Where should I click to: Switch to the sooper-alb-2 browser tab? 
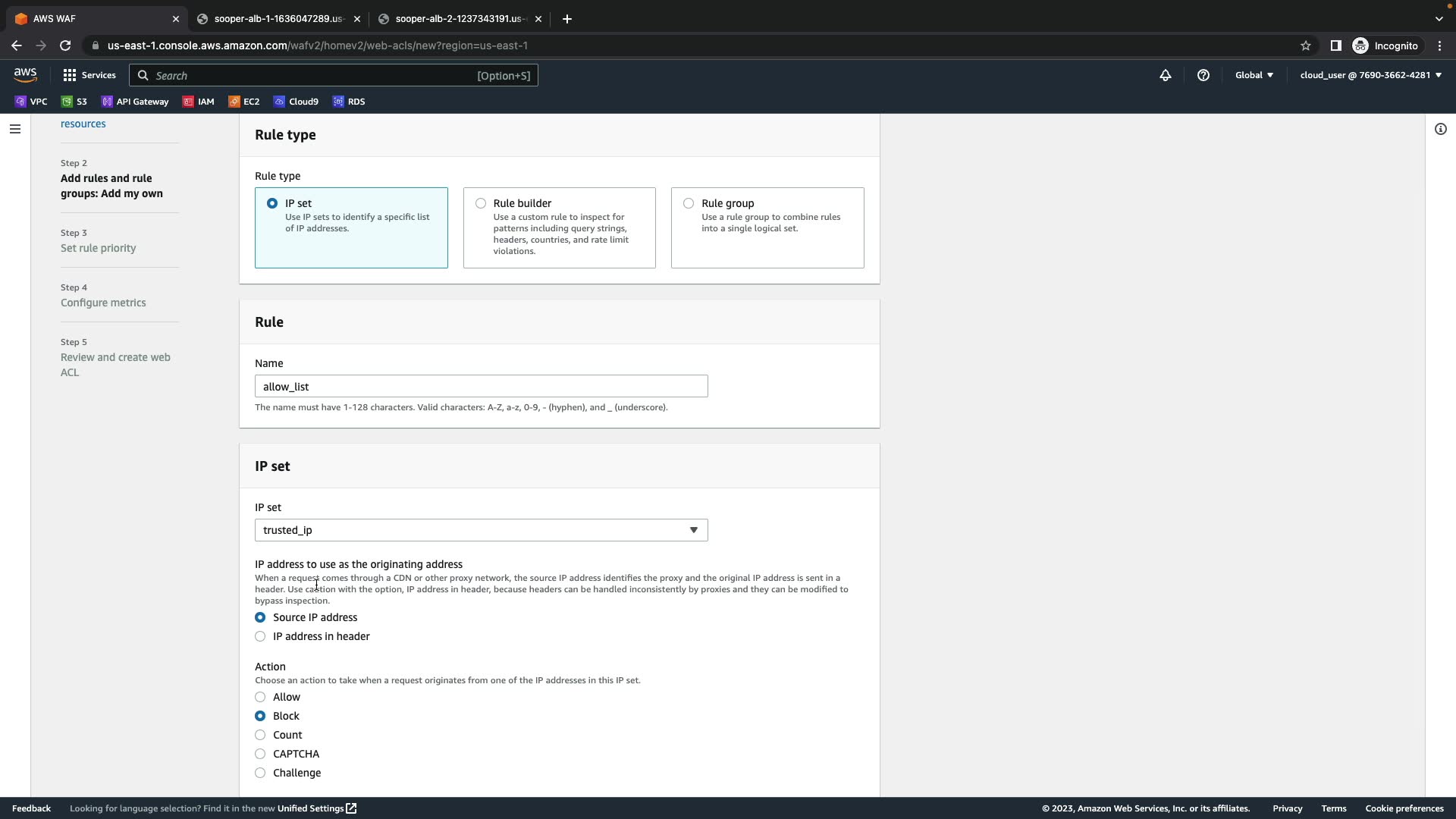pyautogui.click(x=458, y=19)
